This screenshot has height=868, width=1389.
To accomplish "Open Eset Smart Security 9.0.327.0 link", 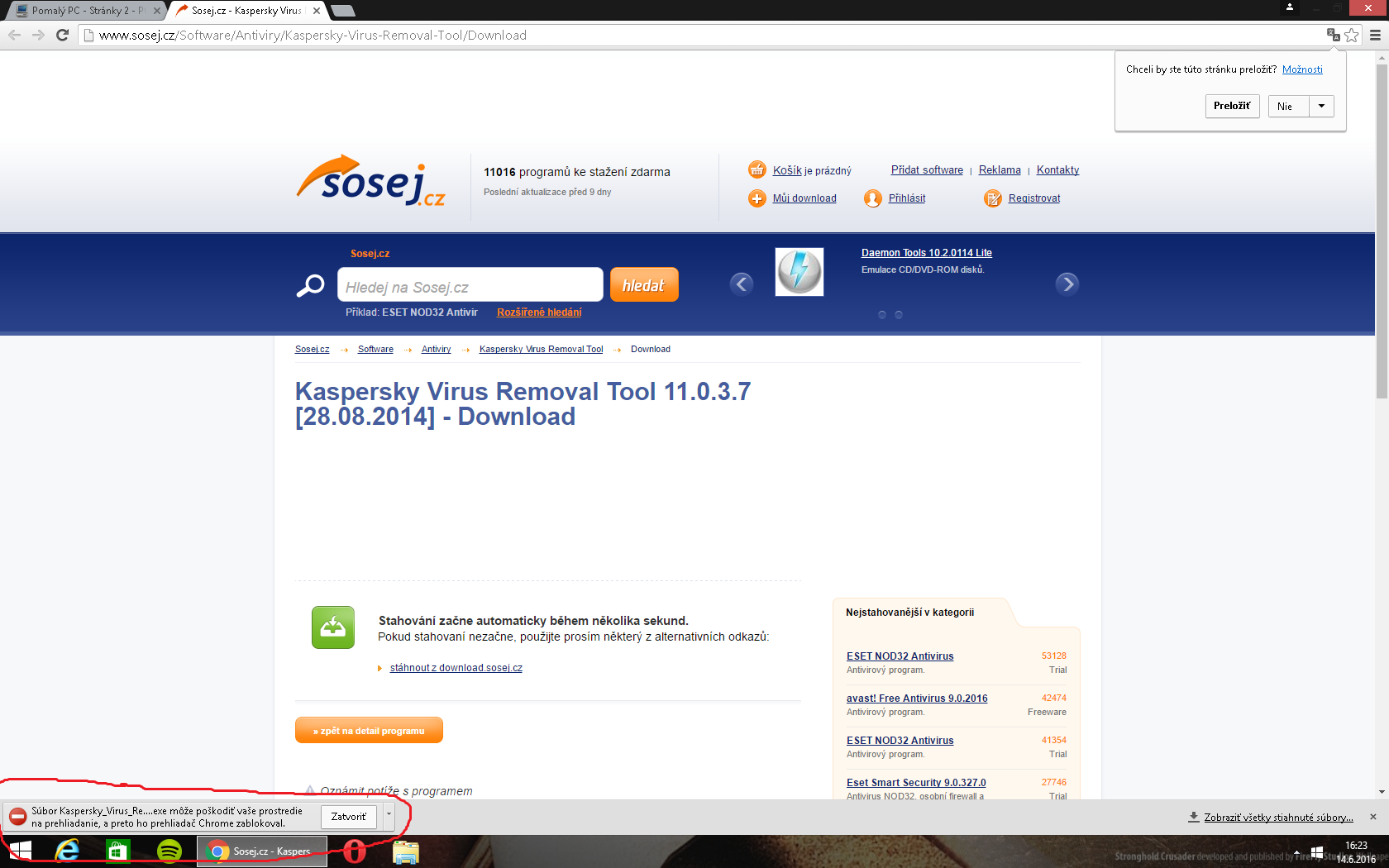I will point(916,783).
